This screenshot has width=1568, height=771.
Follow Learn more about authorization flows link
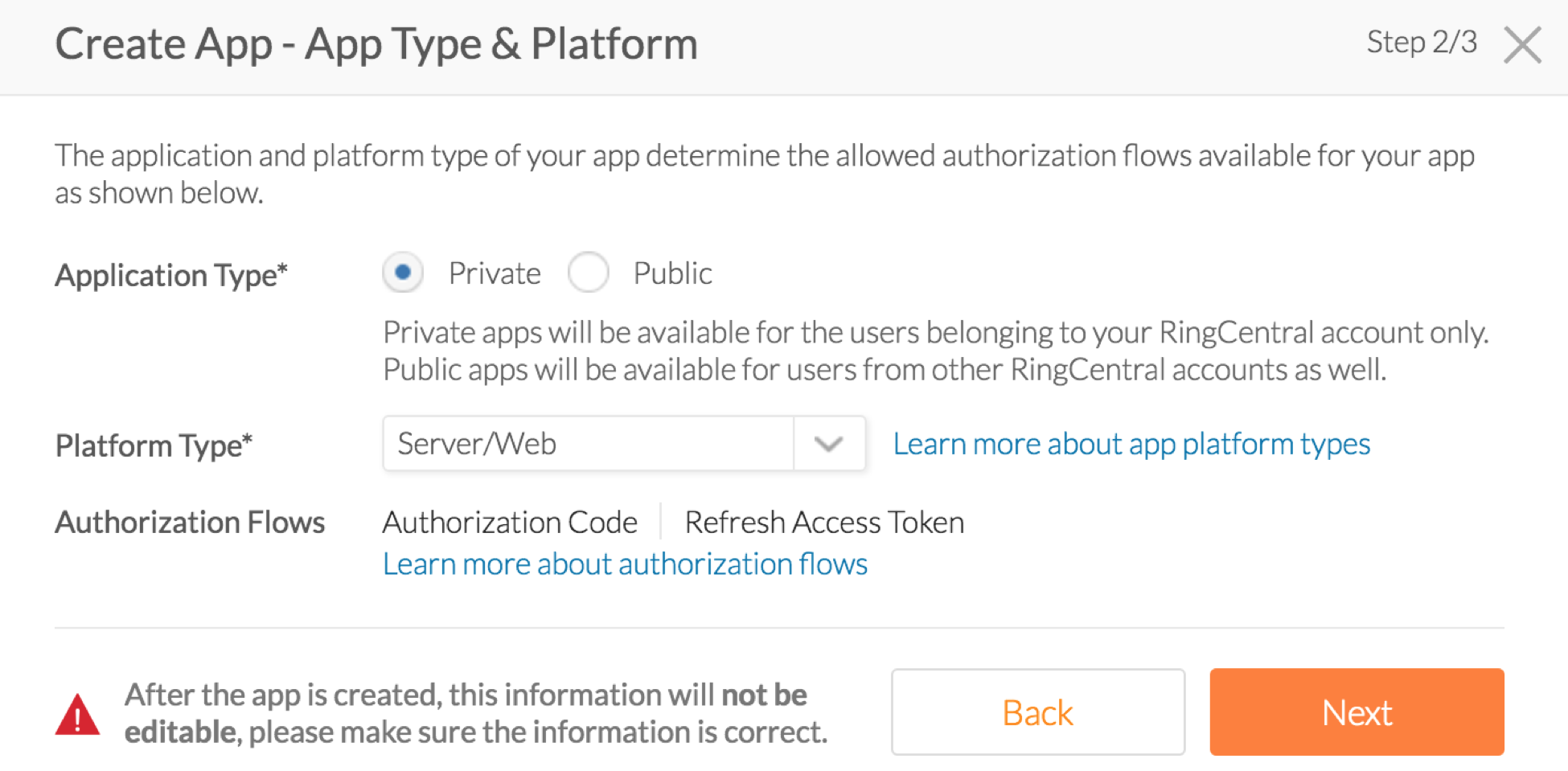[625, 564]
